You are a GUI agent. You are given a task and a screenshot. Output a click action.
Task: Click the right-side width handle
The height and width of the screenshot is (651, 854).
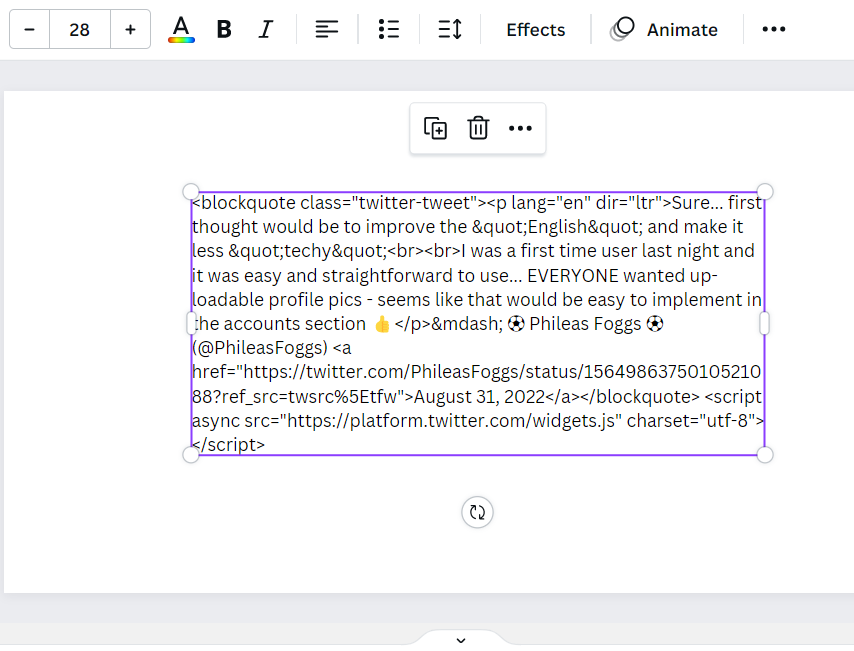765,323
